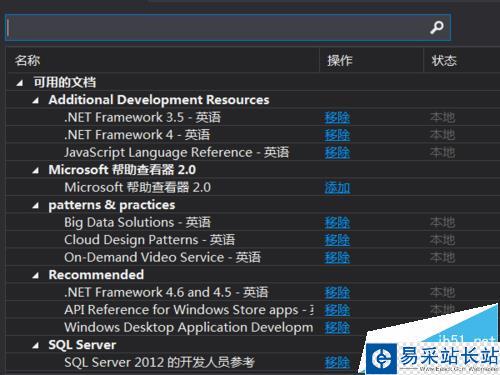Remove .NET Framework 4.6 and 4.5 docs
500x375 pixels.
tap(337, 293)
